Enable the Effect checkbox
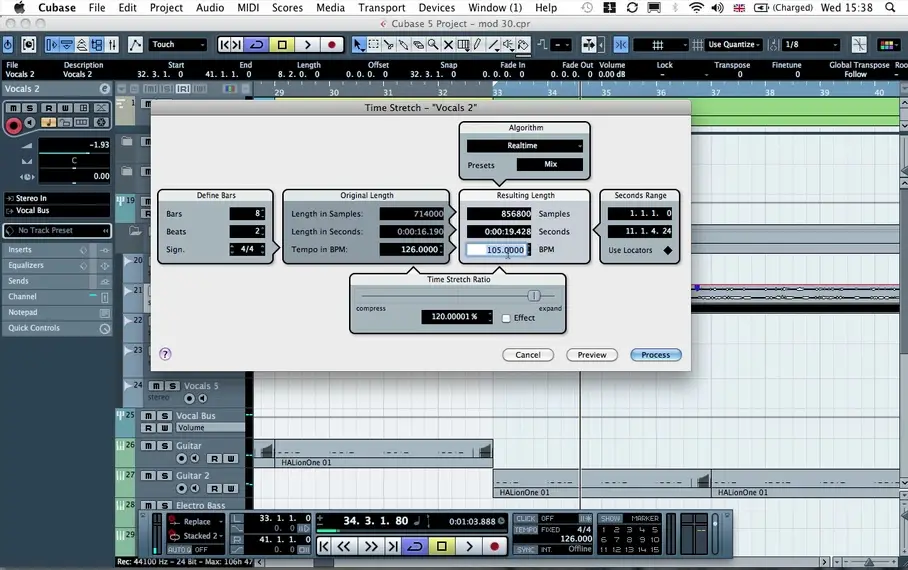This screenshot has height=570, width=908. pyautogui.click(x=506, y=318)
